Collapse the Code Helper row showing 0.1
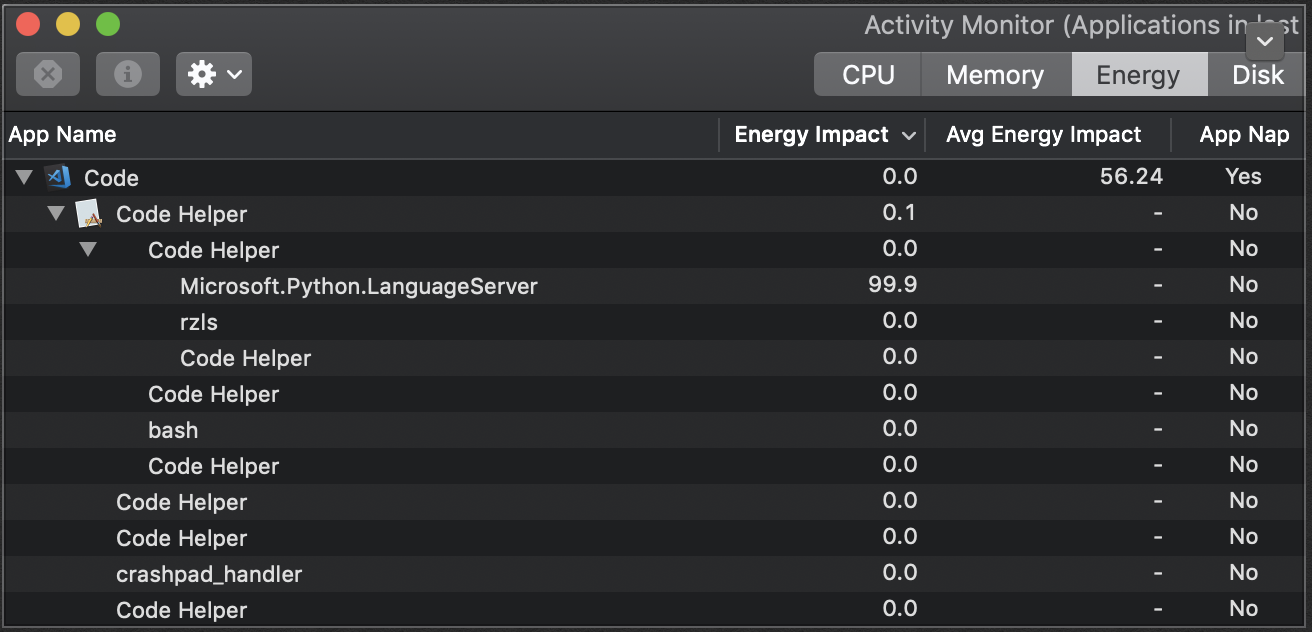The height and width of the screenshot is (632, 1312). 56,213
